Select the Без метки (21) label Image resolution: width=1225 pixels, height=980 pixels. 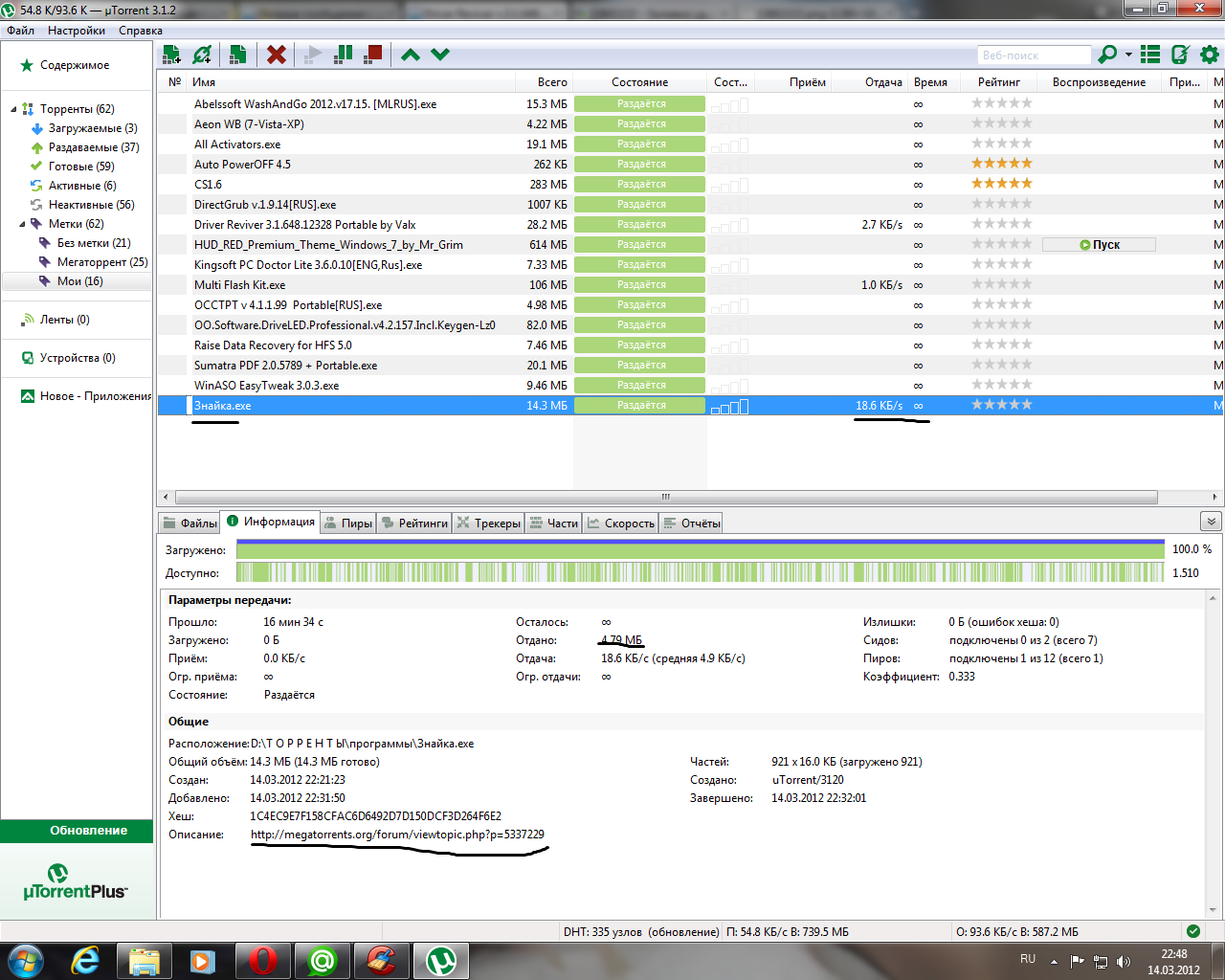click(94, 243)
